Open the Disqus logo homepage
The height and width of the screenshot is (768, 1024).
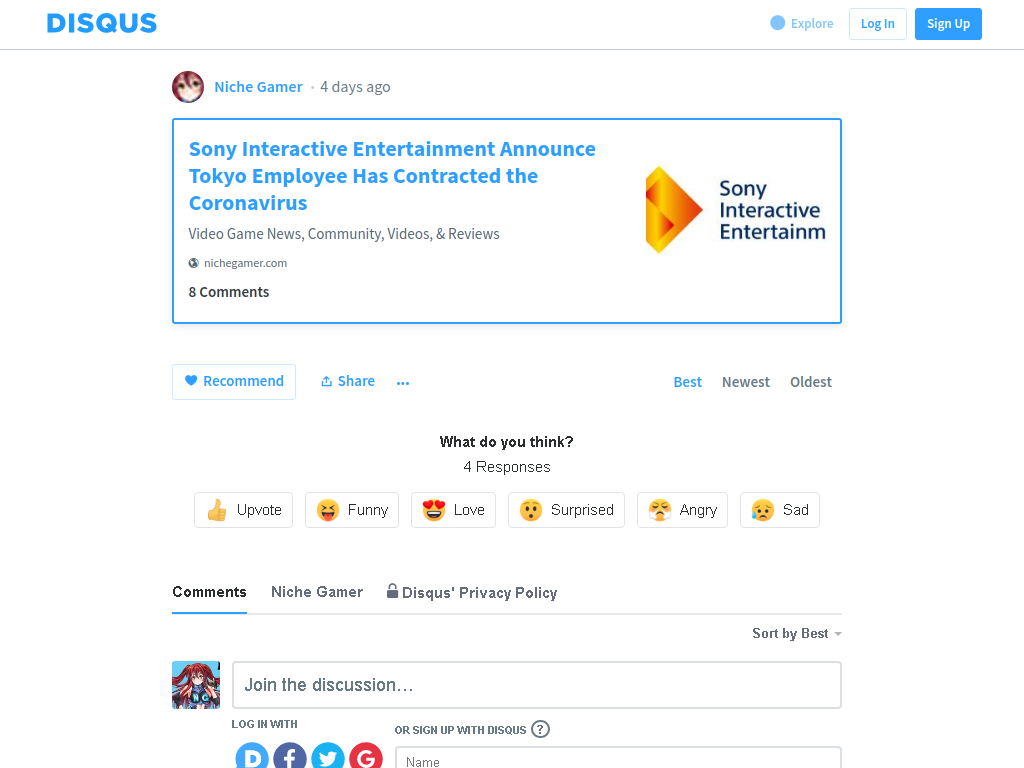pos(102,24)
